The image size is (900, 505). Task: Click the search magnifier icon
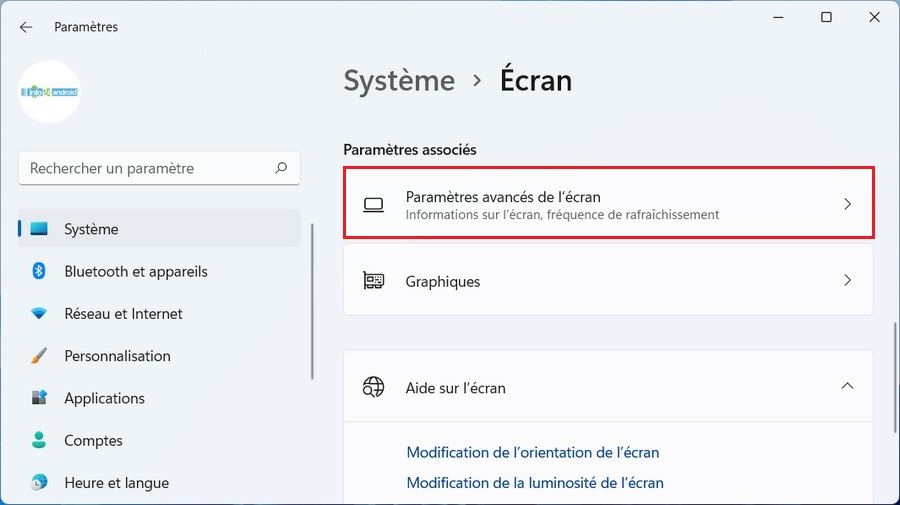tap(282, 168)
